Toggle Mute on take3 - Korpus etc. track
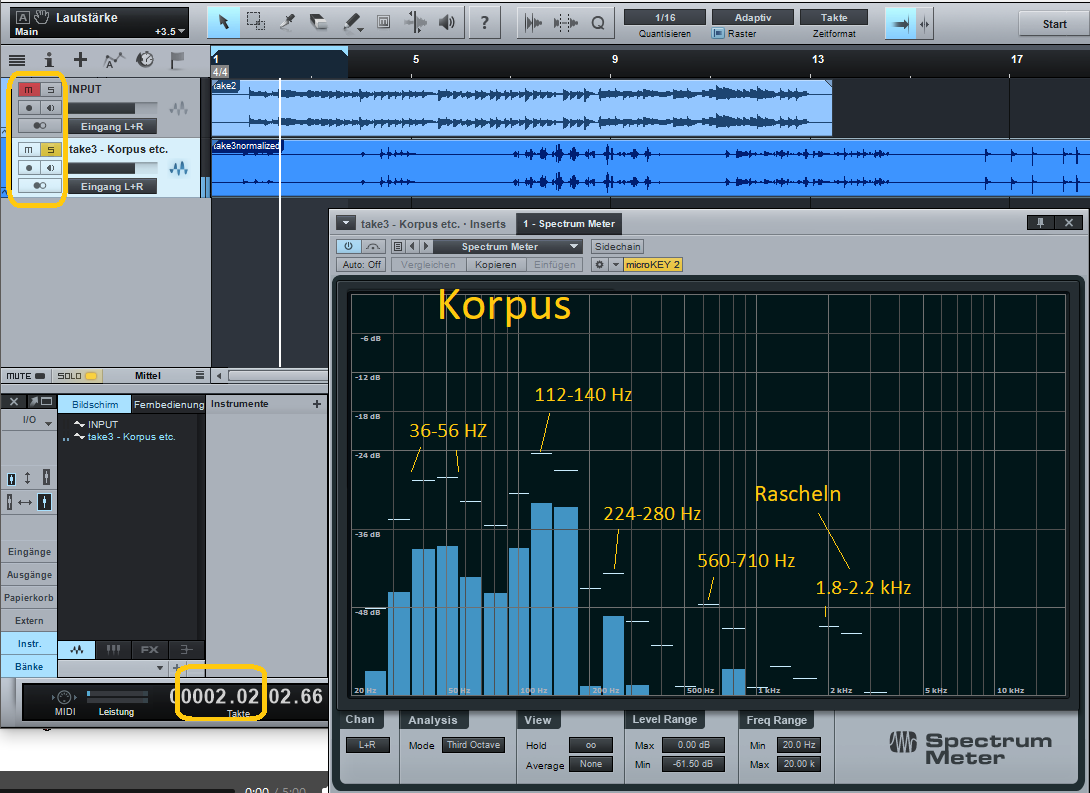1090x793 pixels. point(29,149)
